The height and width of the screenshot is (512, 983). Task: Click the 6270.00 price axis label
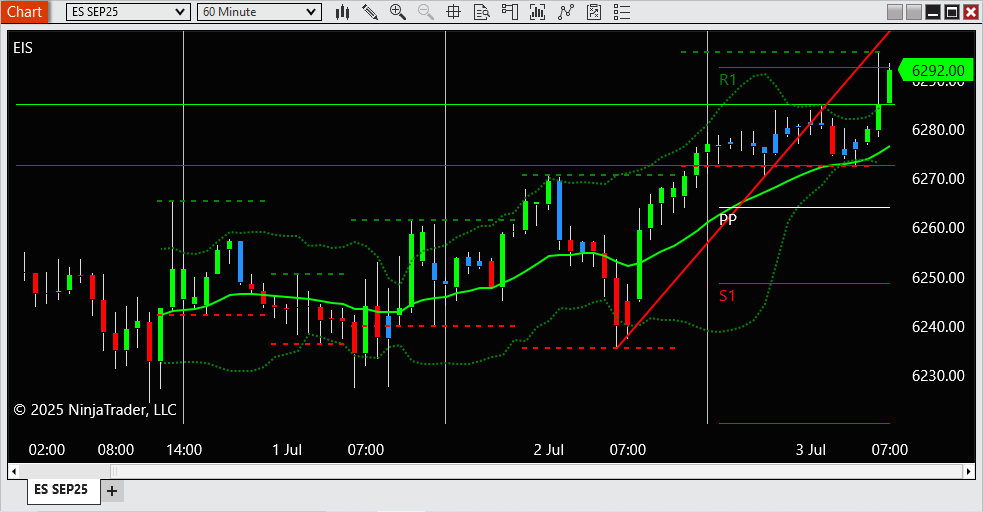pos(938,179)
